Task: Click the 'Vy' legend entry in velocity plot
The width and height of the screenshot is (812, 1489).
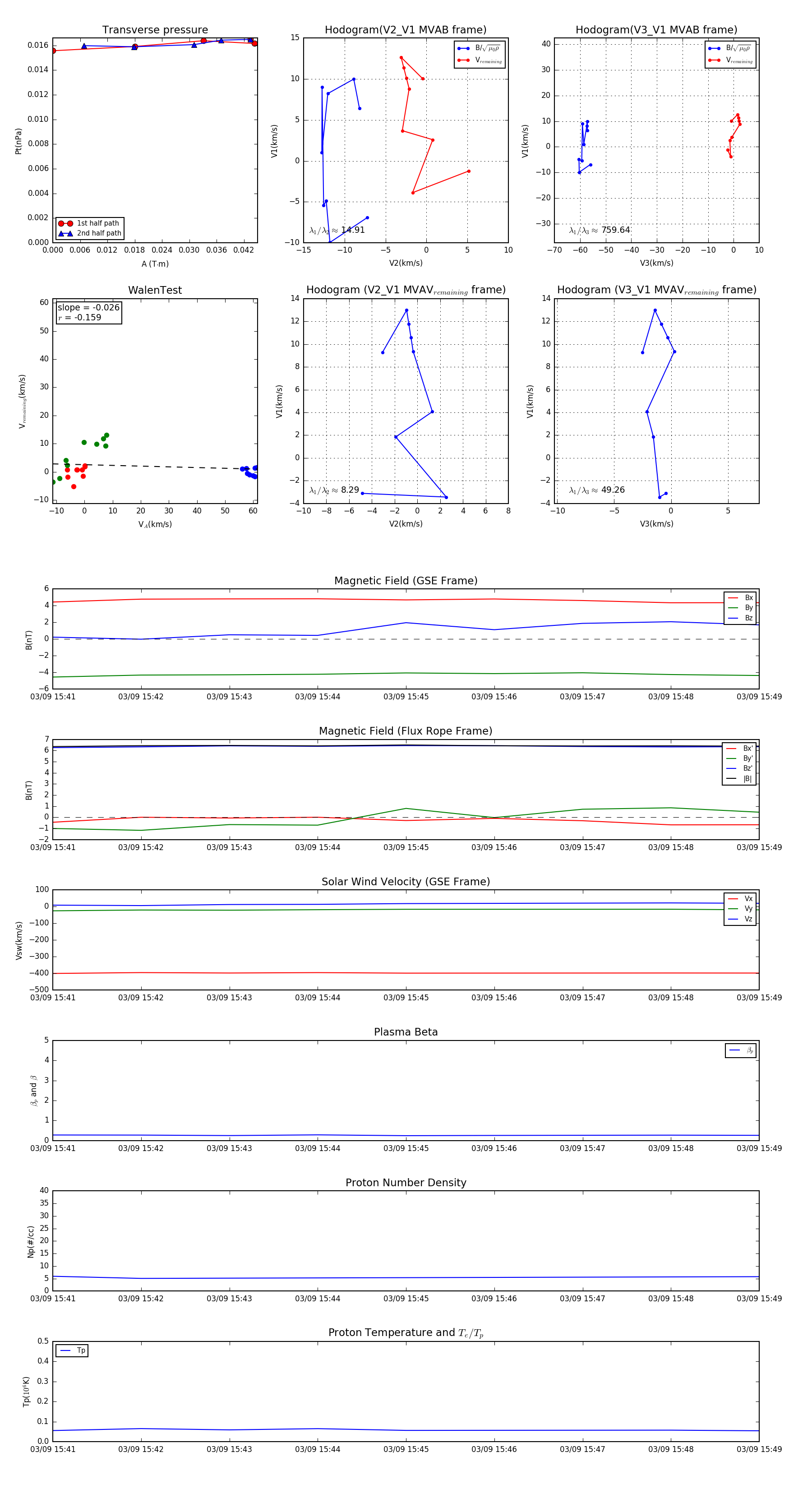Action: tap(740, 909)
